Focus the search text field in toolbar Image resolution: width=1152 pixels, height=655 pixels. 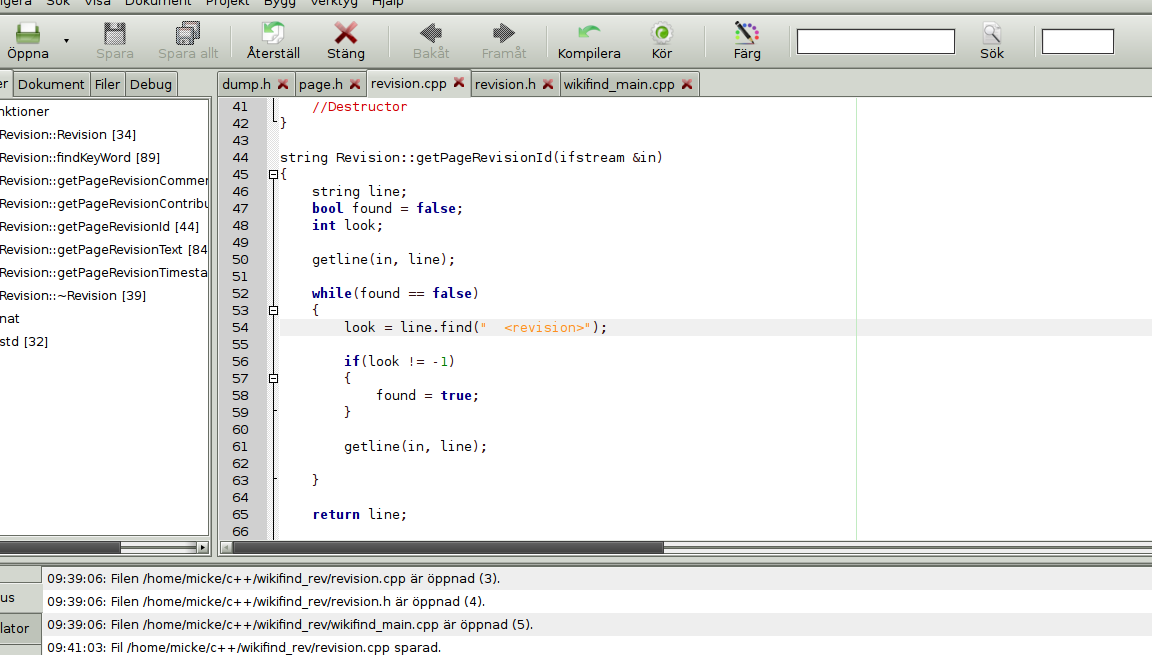click(x=876, y=42)
